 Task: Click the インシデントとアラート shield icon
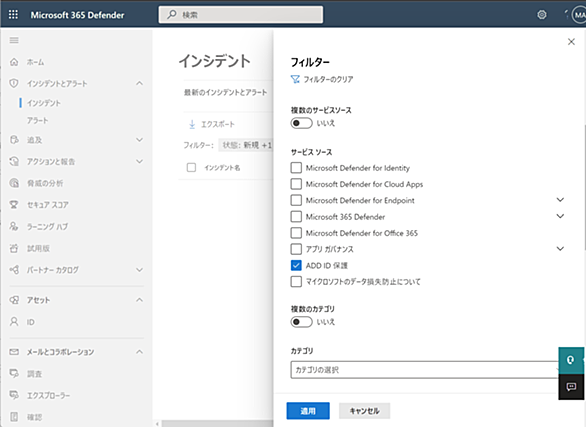pyautogui.click(x=14, y=83)
